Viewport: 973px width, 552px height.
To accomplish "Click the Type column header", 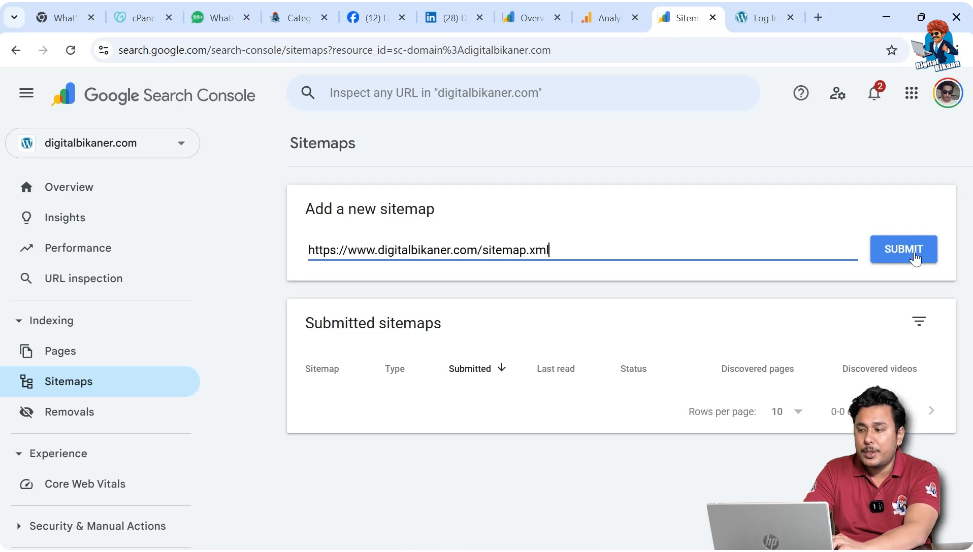I will click(394, 368).
